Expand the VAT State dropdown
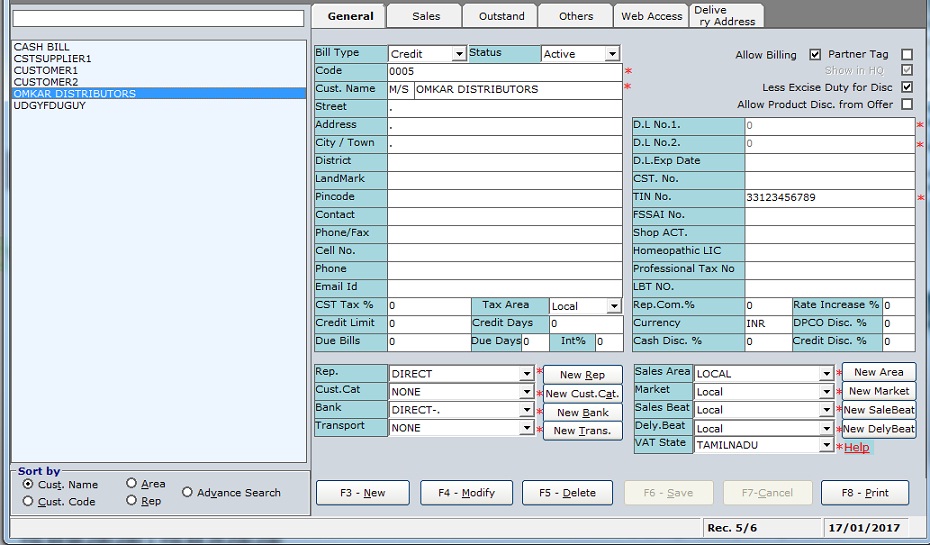The image size is (930, 545). (826, 446)
